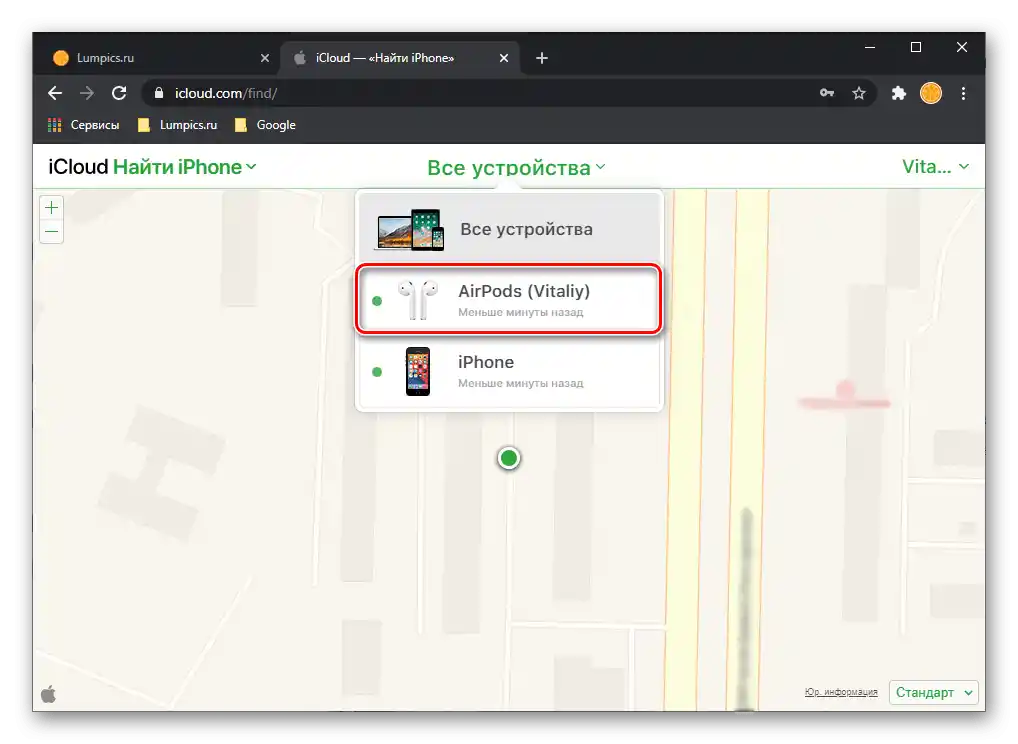Select the iCloud «Найти iPhone» tab
1018x744 pixels.
(400, 58)
